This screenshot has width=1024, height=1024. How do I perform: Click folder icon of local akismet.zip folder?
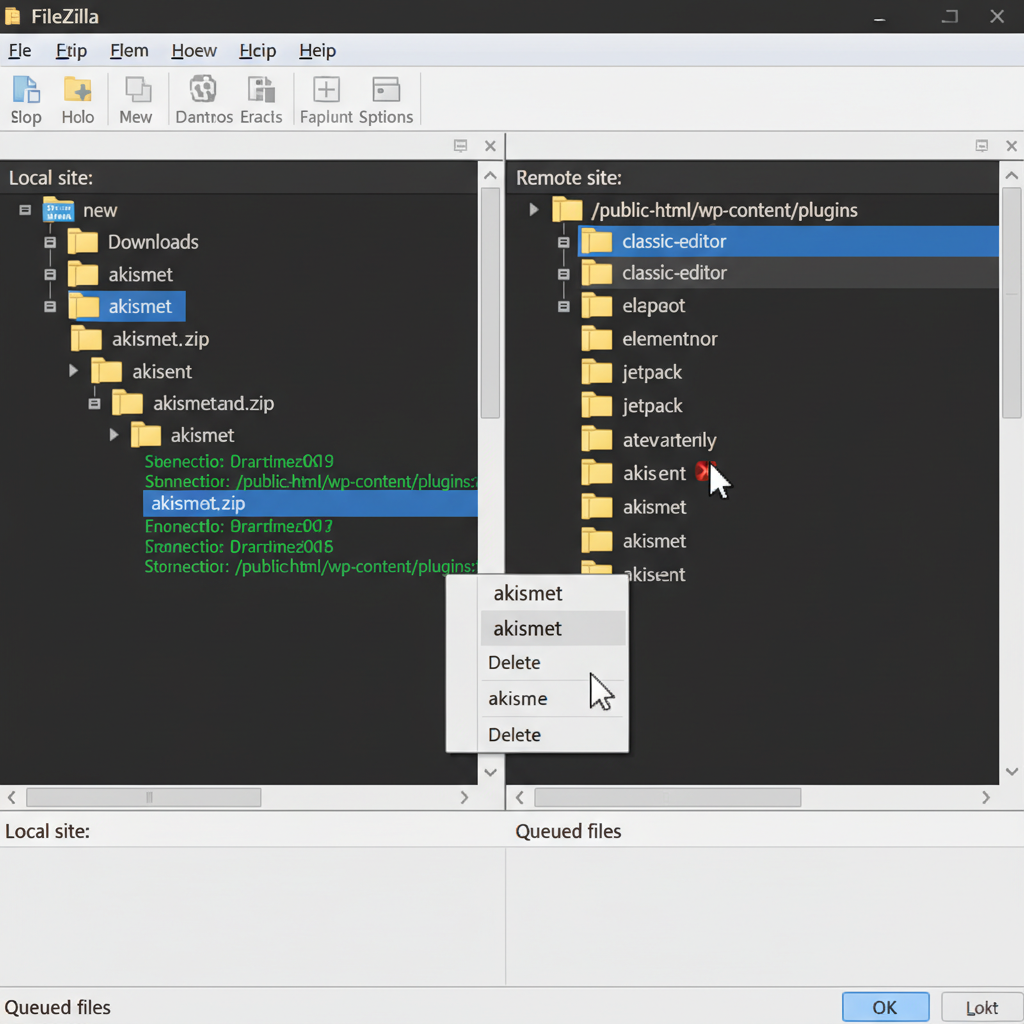click(86, 339)
